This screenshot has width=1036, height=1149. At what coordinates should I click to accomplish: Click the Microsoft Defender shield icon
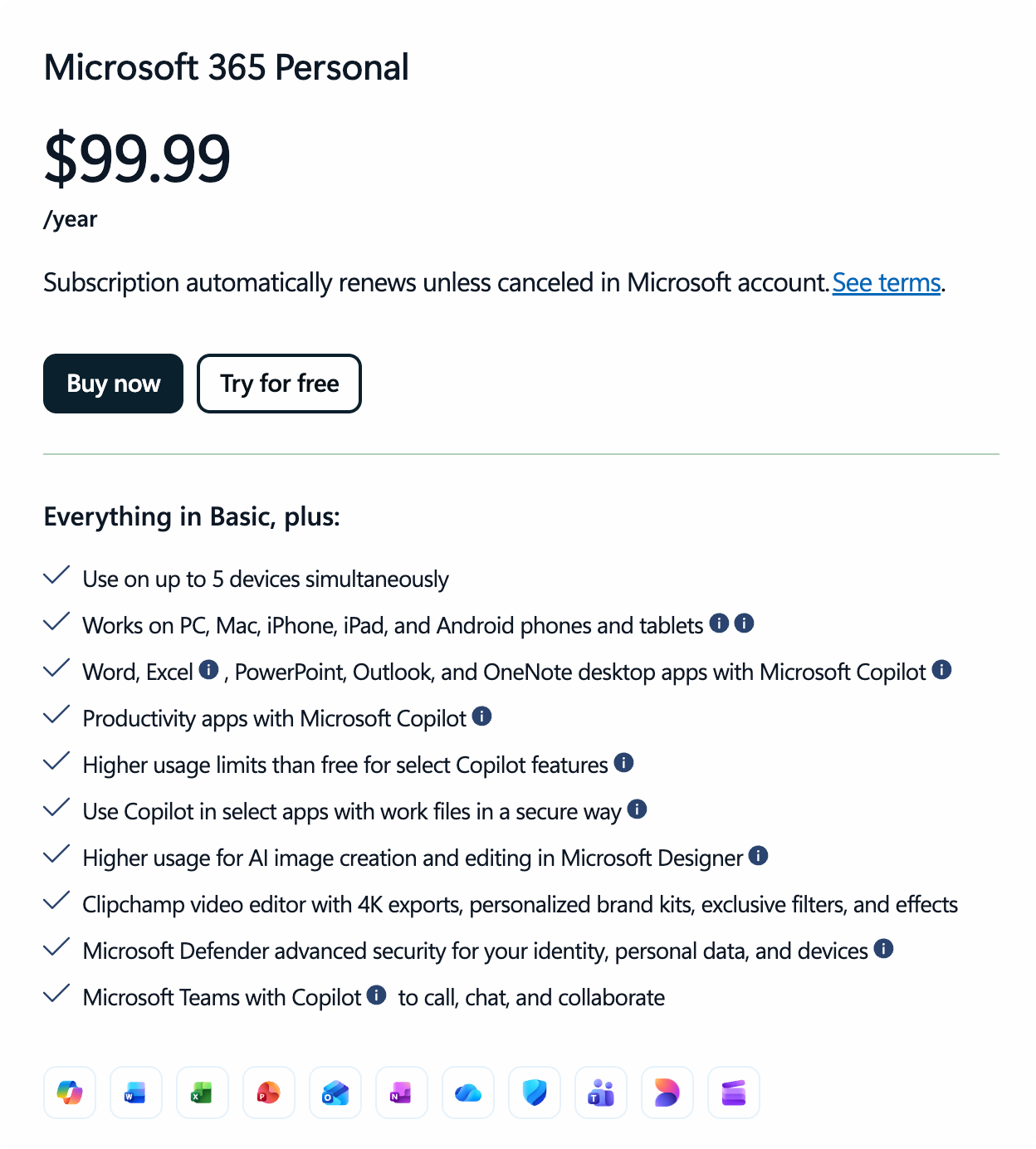(x=535, y=1093)
